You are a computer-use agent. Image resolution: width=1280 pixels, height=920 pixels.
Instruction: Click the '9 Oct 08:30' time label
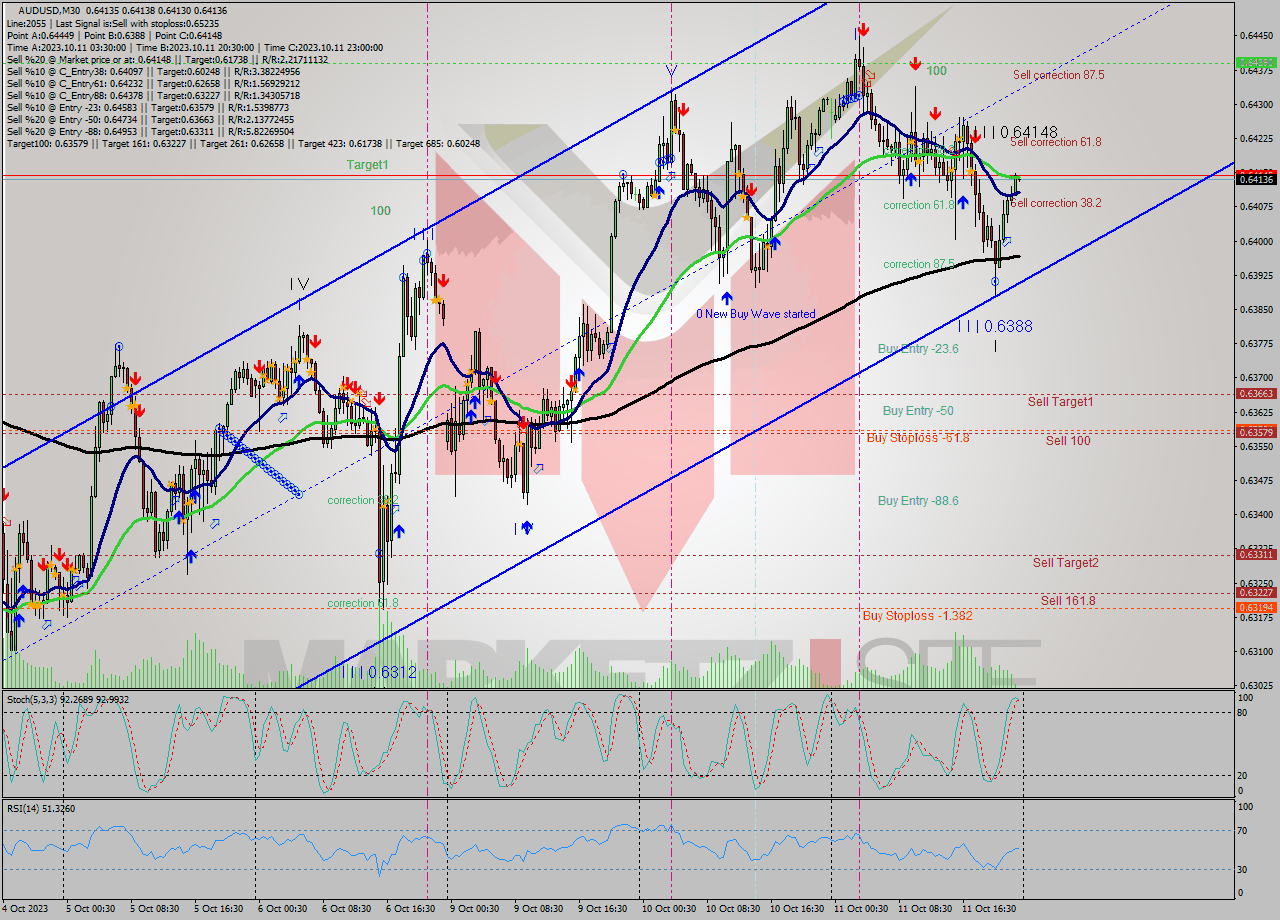[x=538, y=909]
